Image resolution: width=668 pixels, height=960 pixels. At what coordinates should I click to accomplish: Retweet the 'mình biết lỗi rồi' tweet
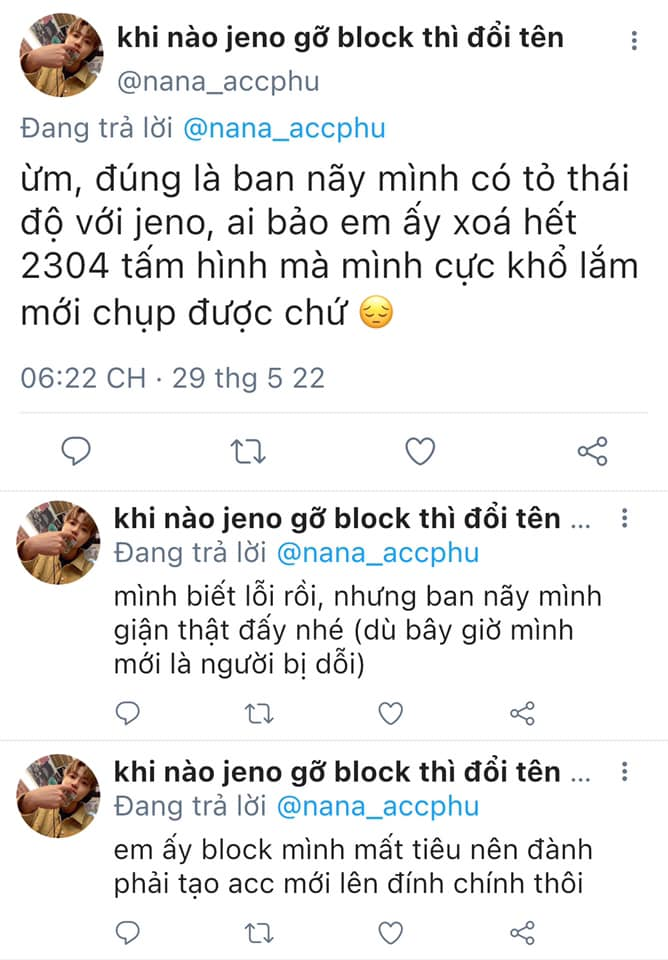click(259, 713)
